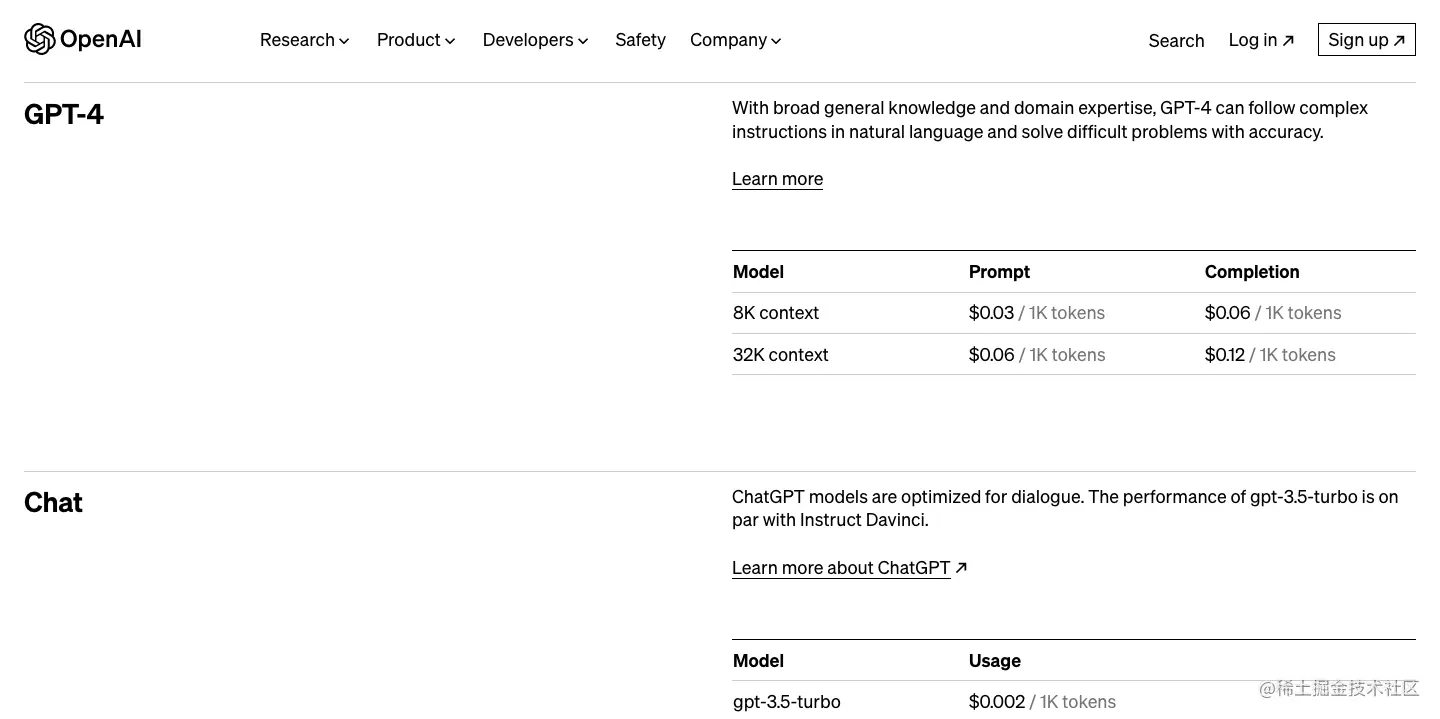Select the Chat section heading

point(53,502)
